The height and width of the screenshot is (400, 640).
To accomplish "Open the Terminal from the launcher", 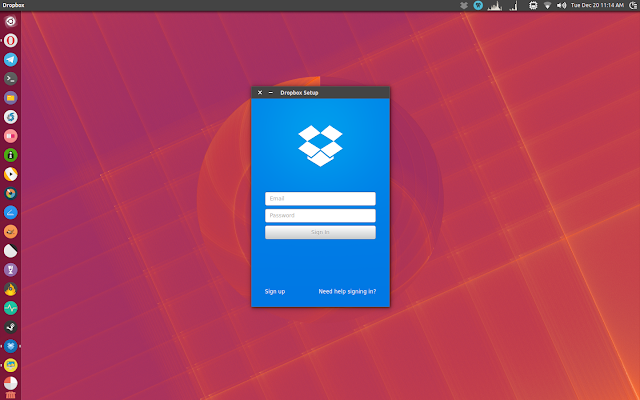I will click(11, 79).
